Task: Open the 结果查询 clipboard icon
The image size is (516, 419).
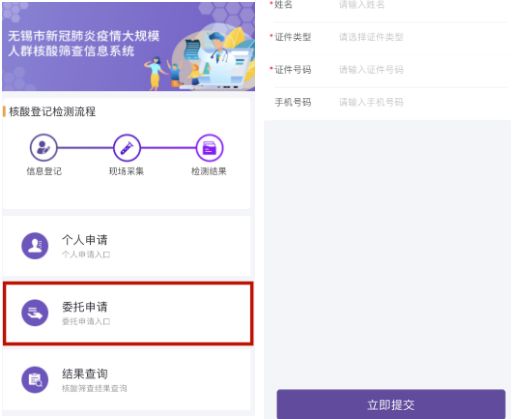Action: tap(35, 380)
